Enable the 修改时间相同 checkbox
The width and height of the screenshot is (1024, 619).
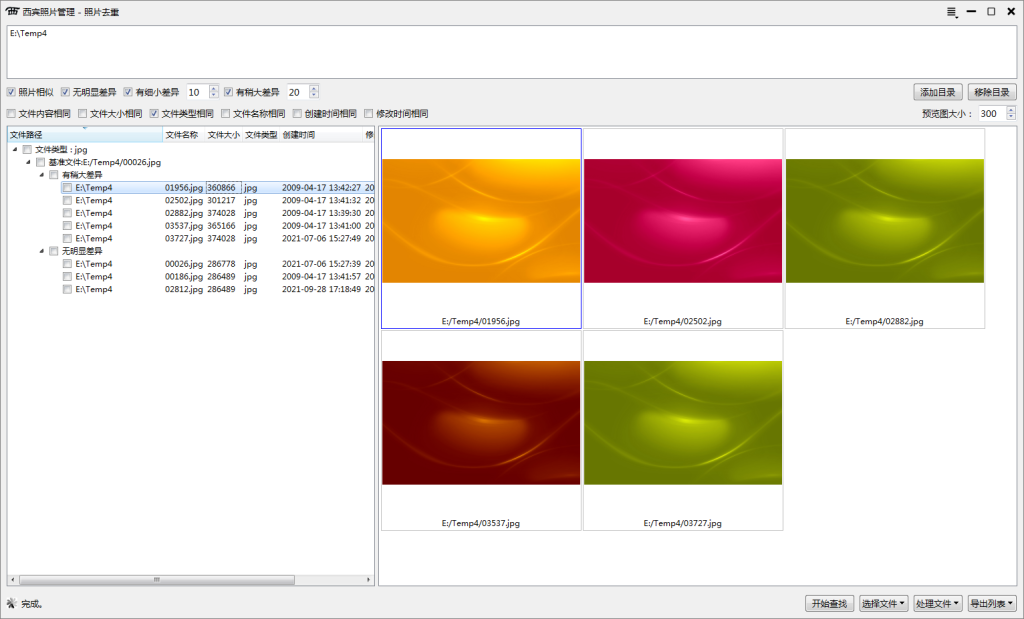pos(369,114)
